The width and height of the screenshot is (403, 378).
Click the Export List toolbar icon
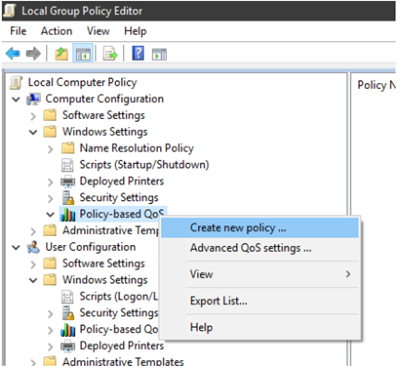[x=110, y=53]
